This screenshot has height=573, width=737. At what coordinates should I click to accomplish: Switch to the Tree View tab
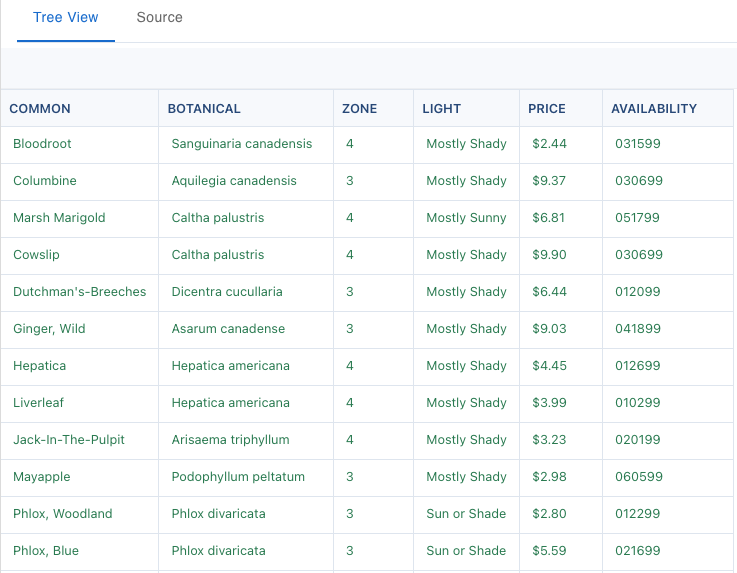[66, 17]
